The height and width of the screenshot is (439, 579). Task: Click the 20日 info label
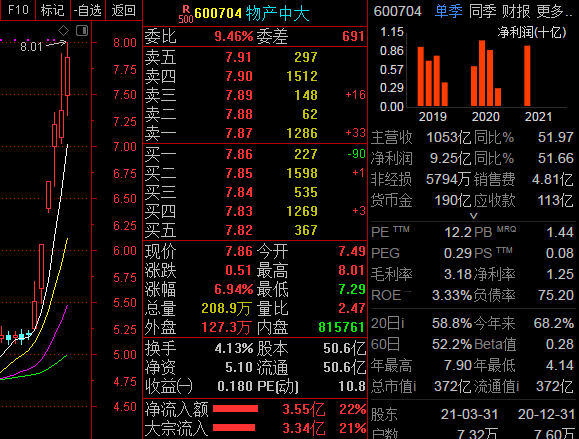click(x=387, y=323)
